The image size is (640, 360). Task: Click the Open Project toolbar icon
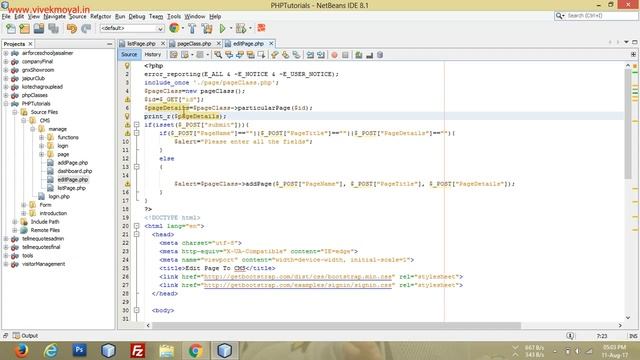click(39, 28)
